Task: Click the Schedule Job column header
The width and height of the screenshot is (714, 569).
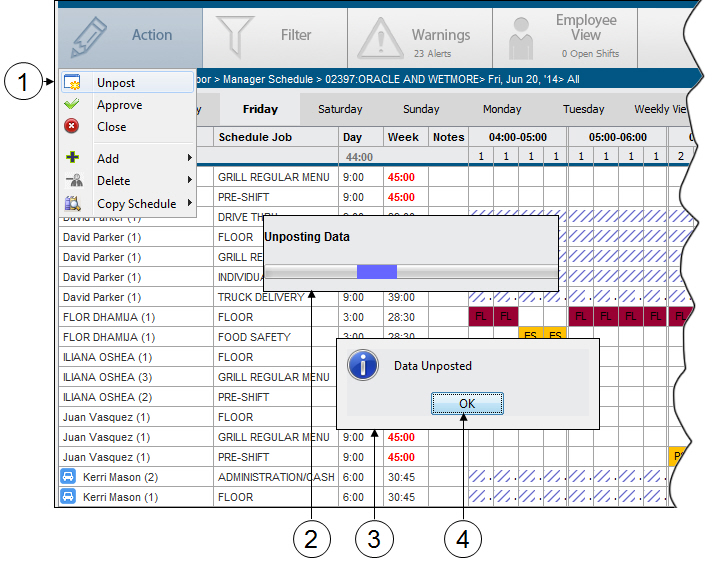Action: [x=275, y=137]
